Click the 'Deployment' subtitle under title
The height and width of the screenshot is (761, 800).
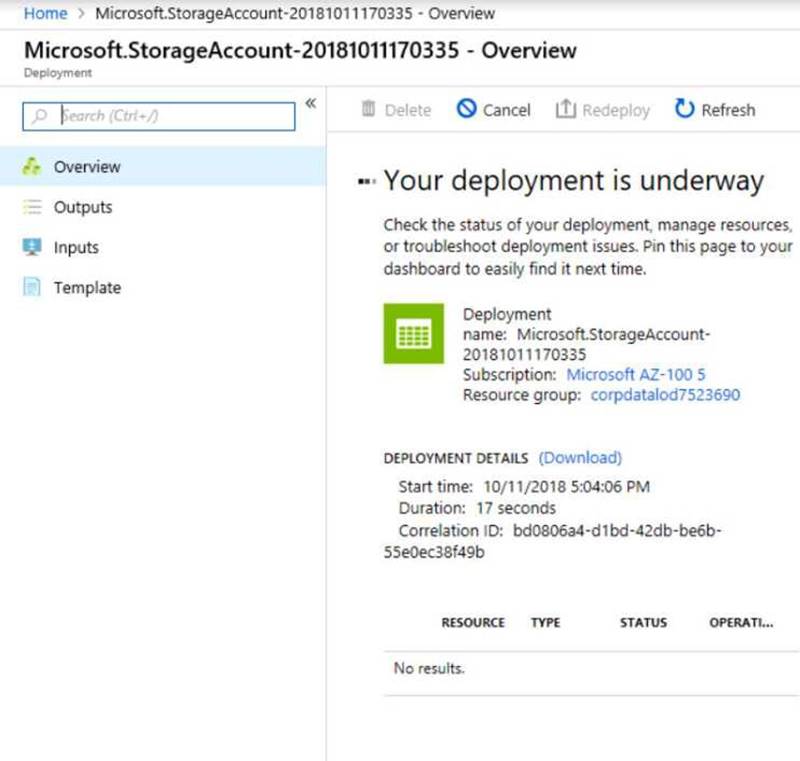pos(58,73)
